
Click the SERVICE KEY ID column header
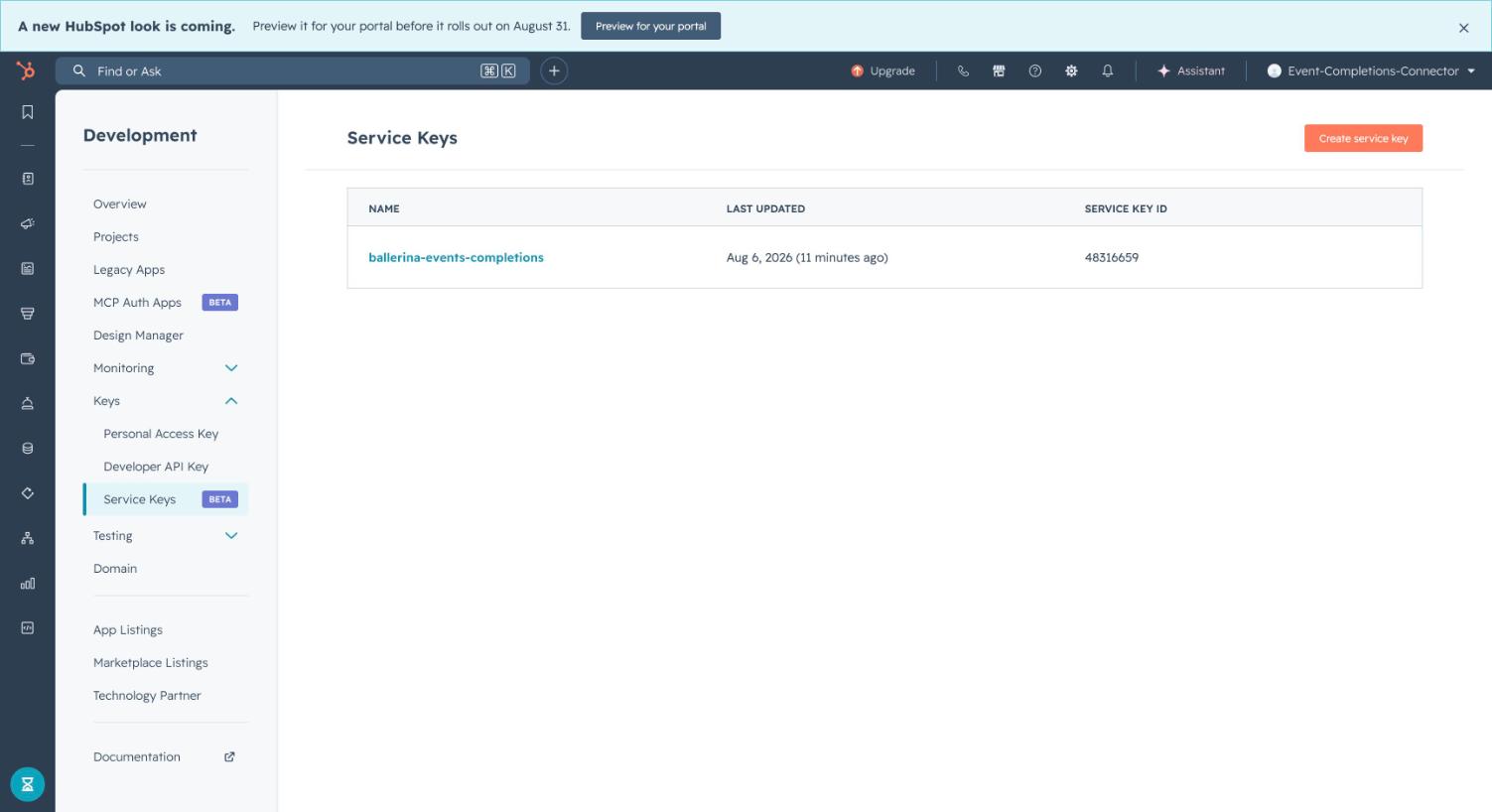click(x=1126, y=208)
